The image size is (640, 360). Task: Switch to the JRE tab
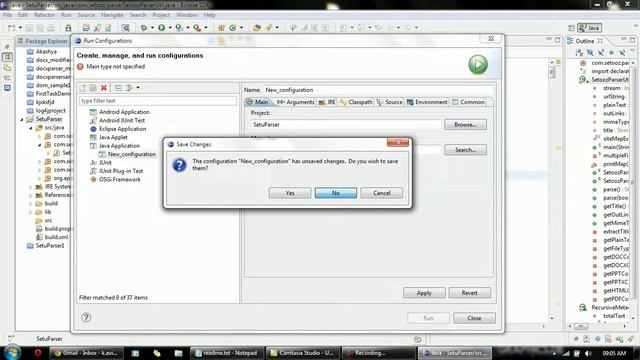(327, 102)
